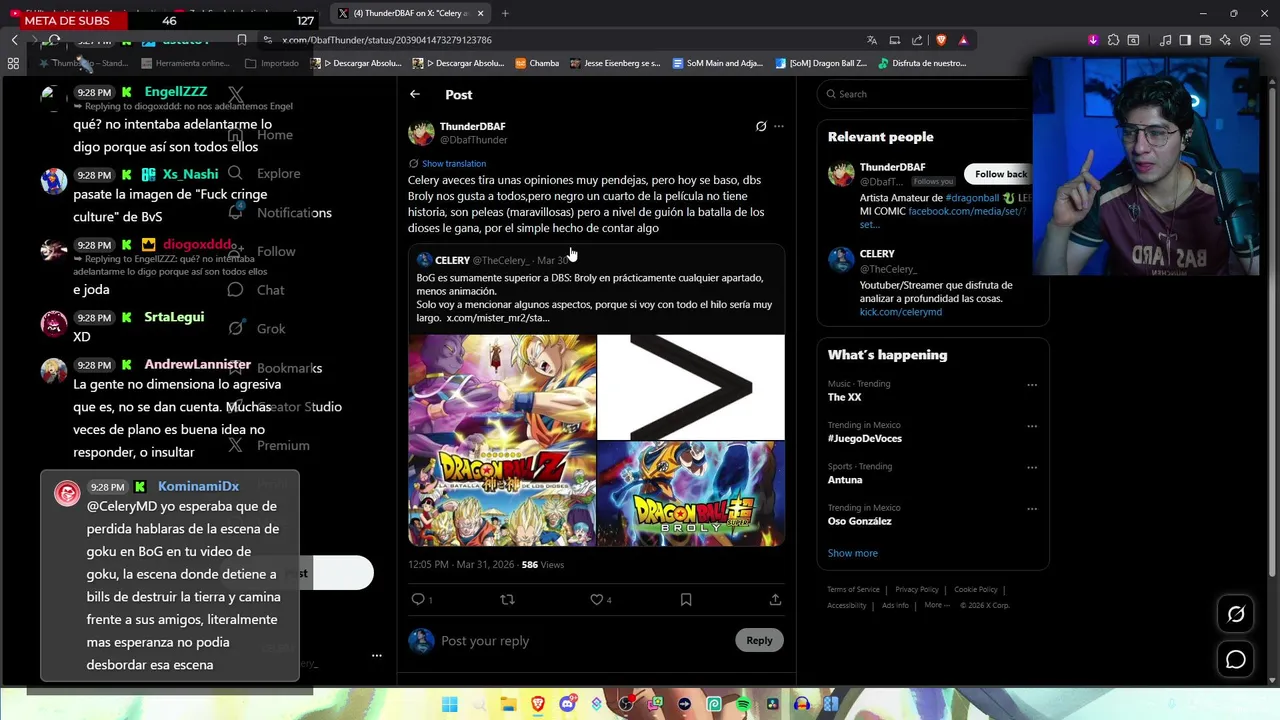Open the floating Grok button
The height and width of the screenshot is (720, 1280).
(x=1236, y=614)
